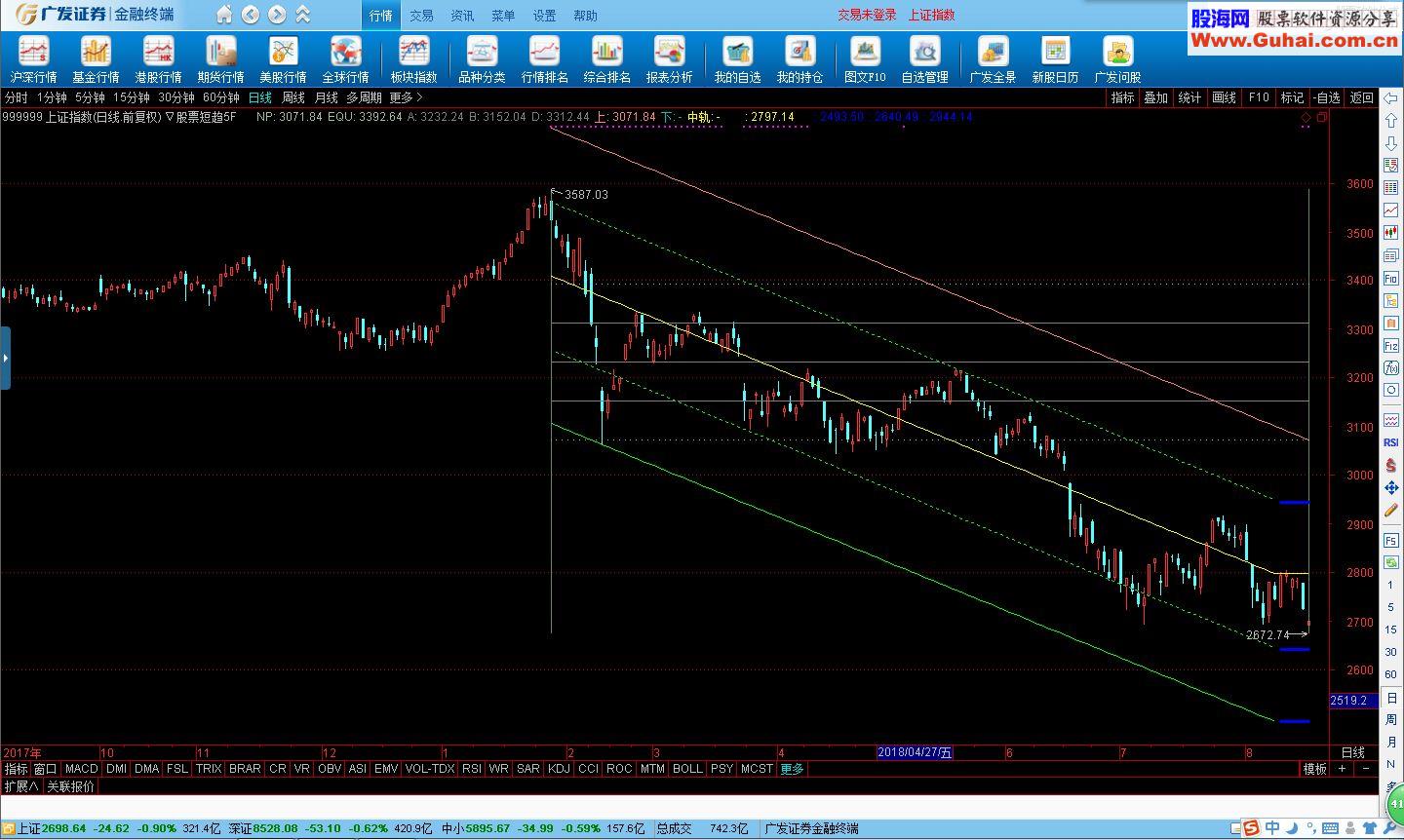Open 自选管理 watchlist management icon
The width and height of the screenshot is (1404, 840).
pyautogui.click(x=924, y=59)
